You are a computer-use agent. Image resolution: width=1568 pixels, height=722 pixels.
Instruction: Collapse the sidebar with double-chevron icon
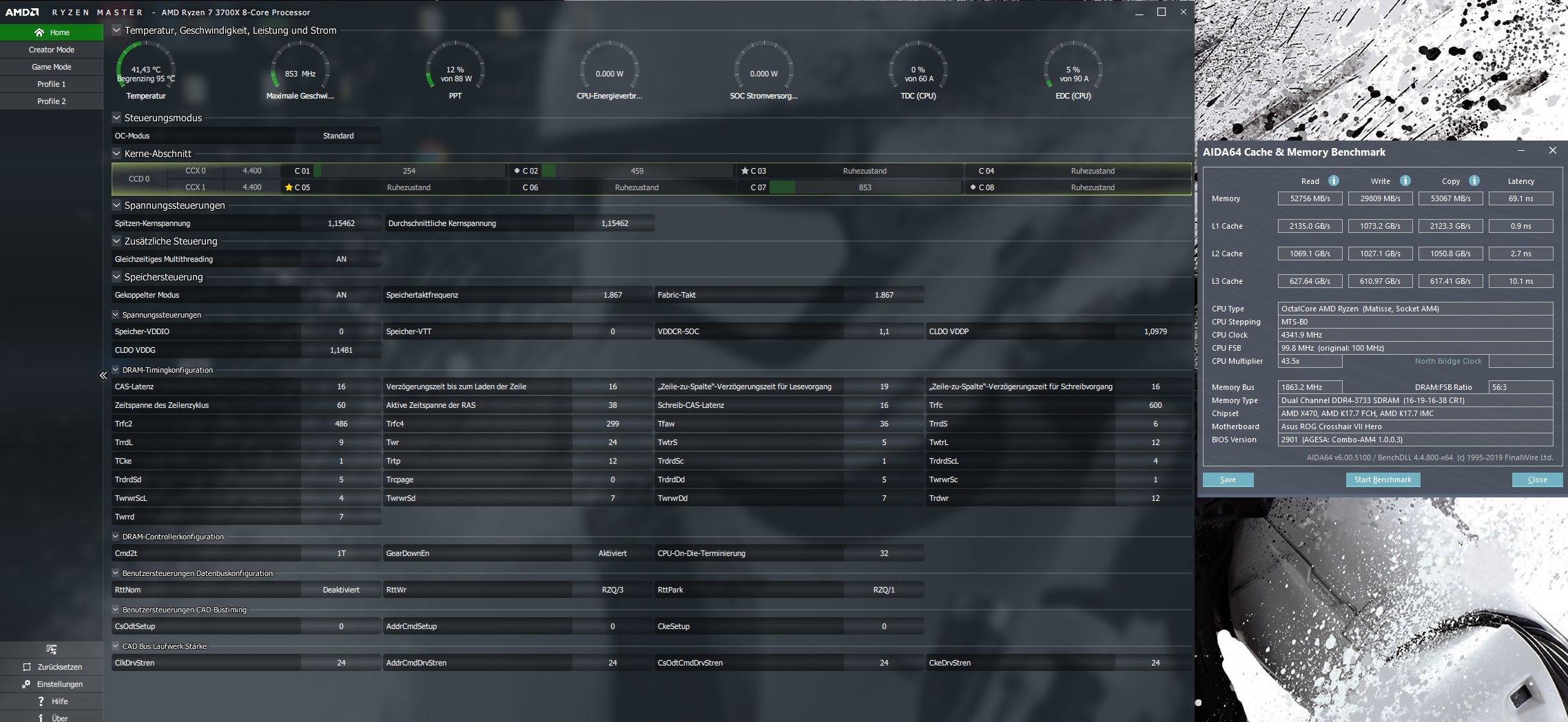103,375
